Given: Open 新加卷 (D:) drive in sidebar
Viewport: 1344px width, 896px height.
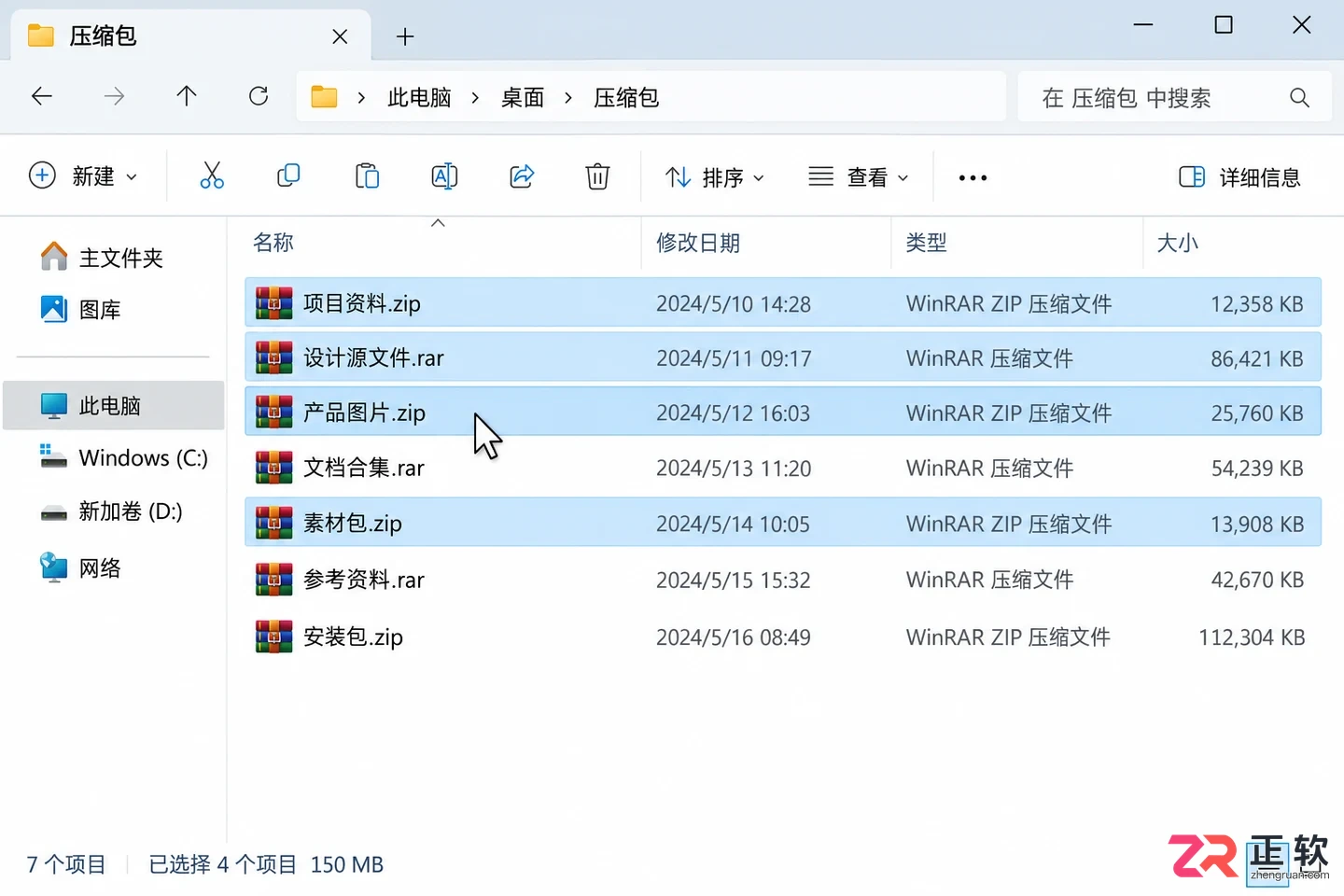Looking at the screenshot, I should point(112,511).
